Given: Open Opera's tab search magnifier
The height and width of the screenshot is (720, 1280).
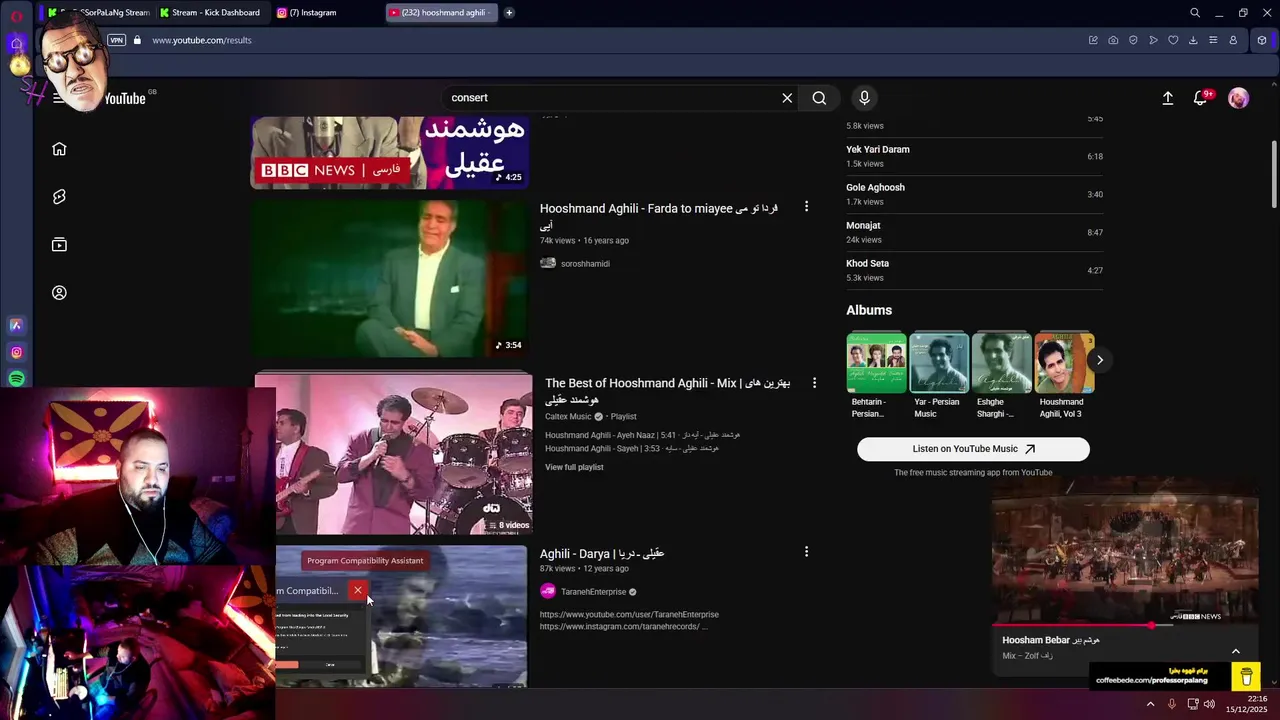Looking at the screenshot, I should 1195,13.
